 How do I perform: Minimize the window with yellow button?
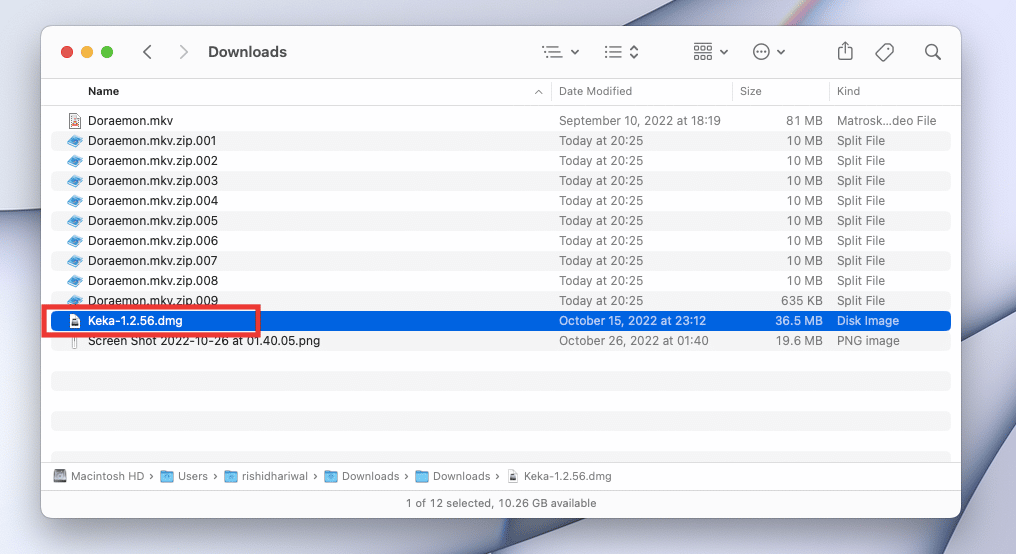(87, 52)
